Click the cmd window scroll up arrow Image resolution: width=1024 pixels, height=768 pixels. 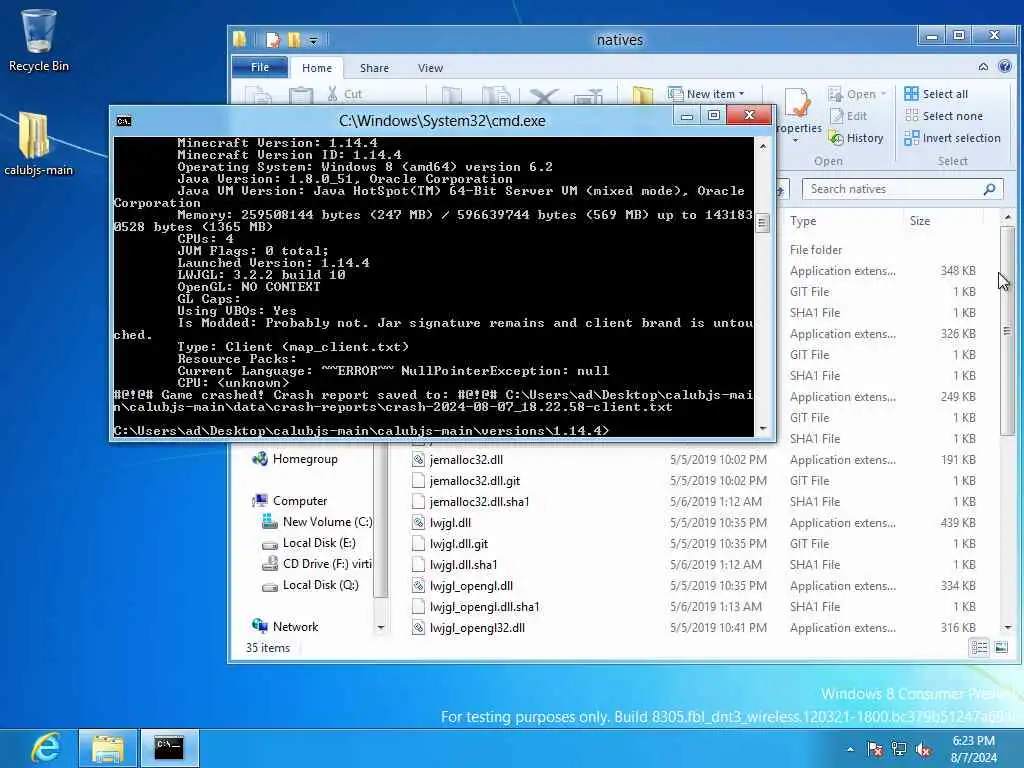click(762, 146)
